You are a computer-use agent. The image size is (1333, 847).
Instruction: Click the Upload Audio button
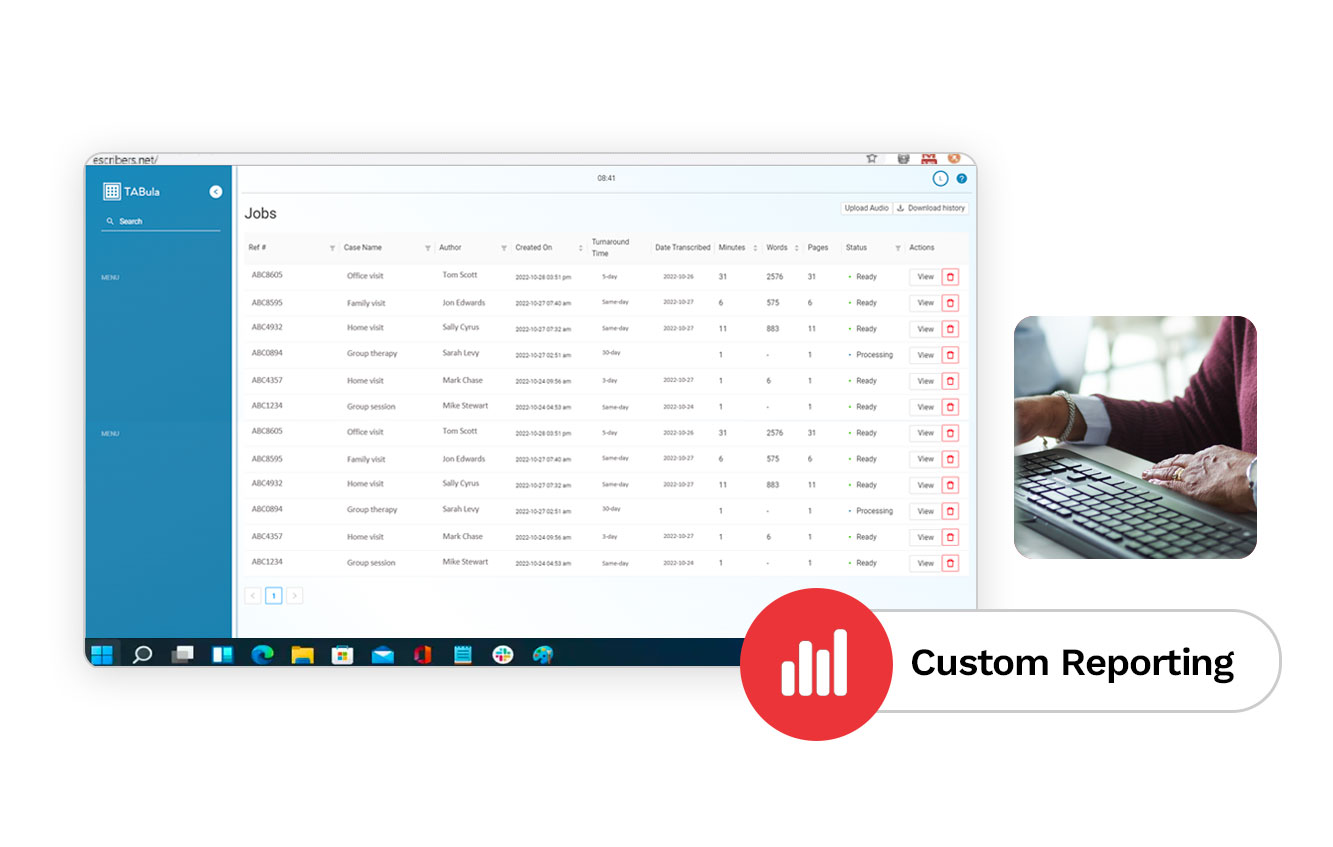click(x=866, y=208)
